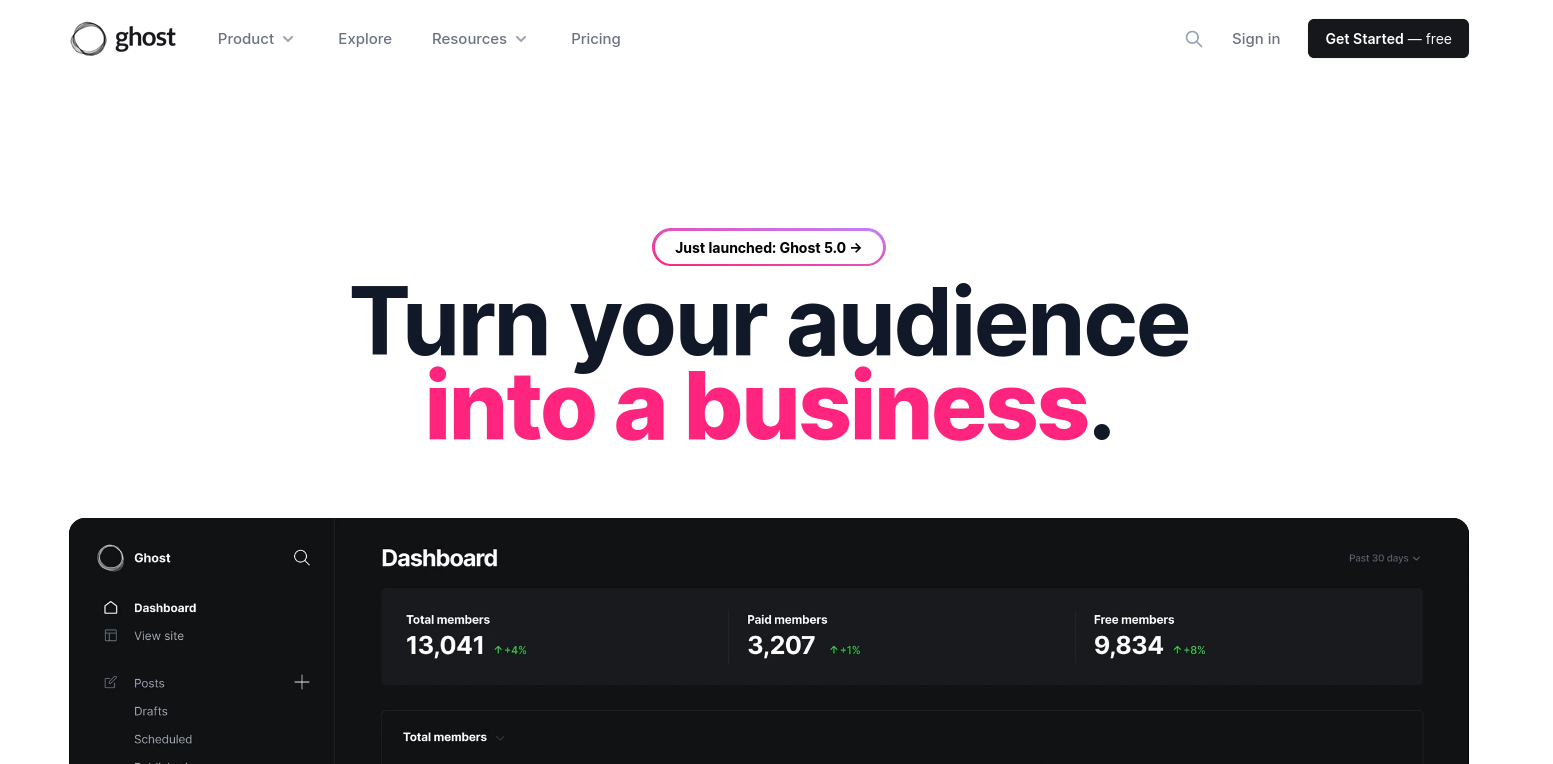Click the Ghost circle logo in dashboard sidebar
The image size is (1553, 764).
(111, 558)
